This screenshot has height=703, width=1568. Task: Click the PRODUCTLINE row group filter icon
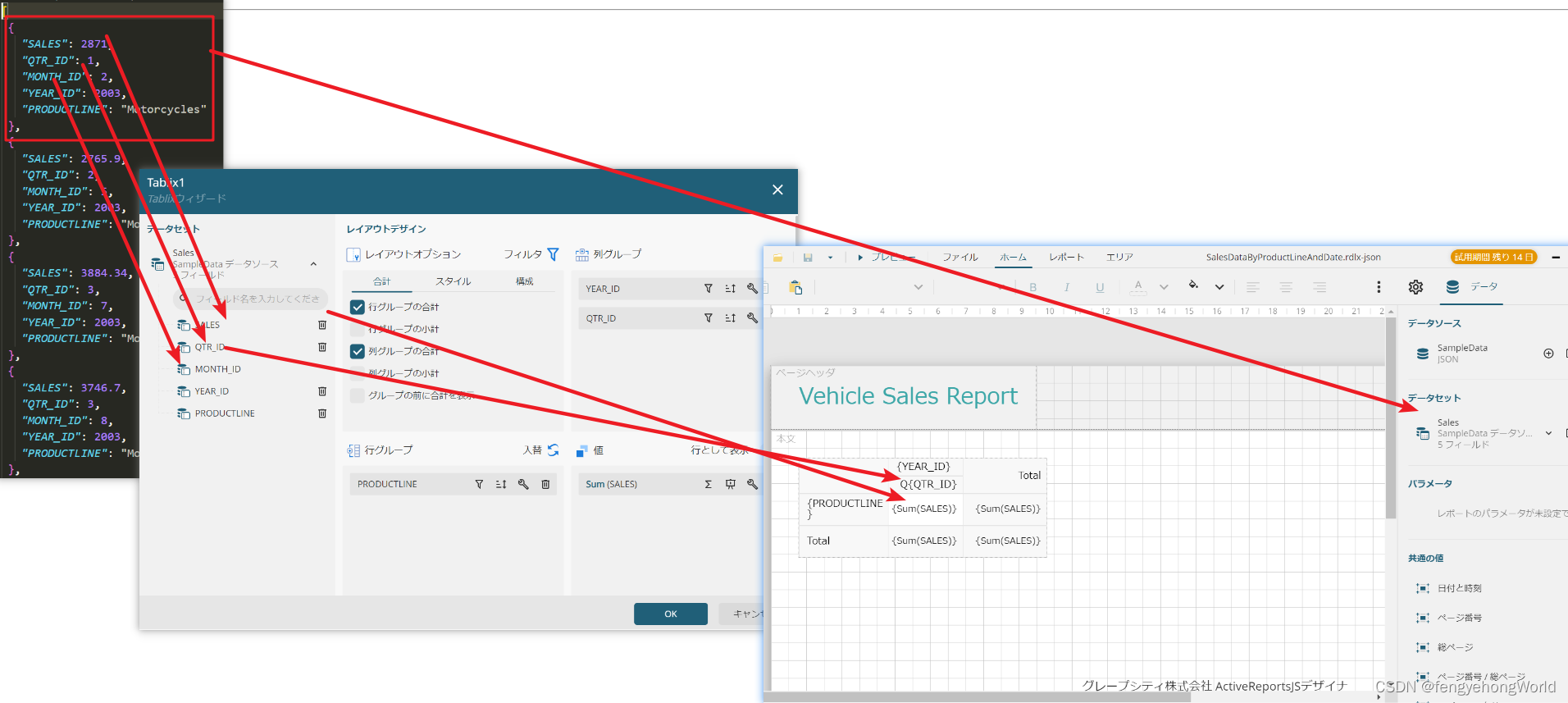coord(479,485)
